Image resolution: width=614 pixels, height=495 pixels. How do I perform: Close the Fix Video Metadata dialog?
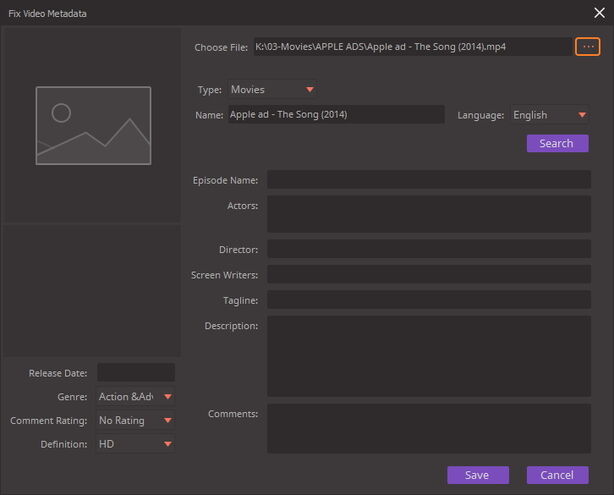[x=599, y=13]
